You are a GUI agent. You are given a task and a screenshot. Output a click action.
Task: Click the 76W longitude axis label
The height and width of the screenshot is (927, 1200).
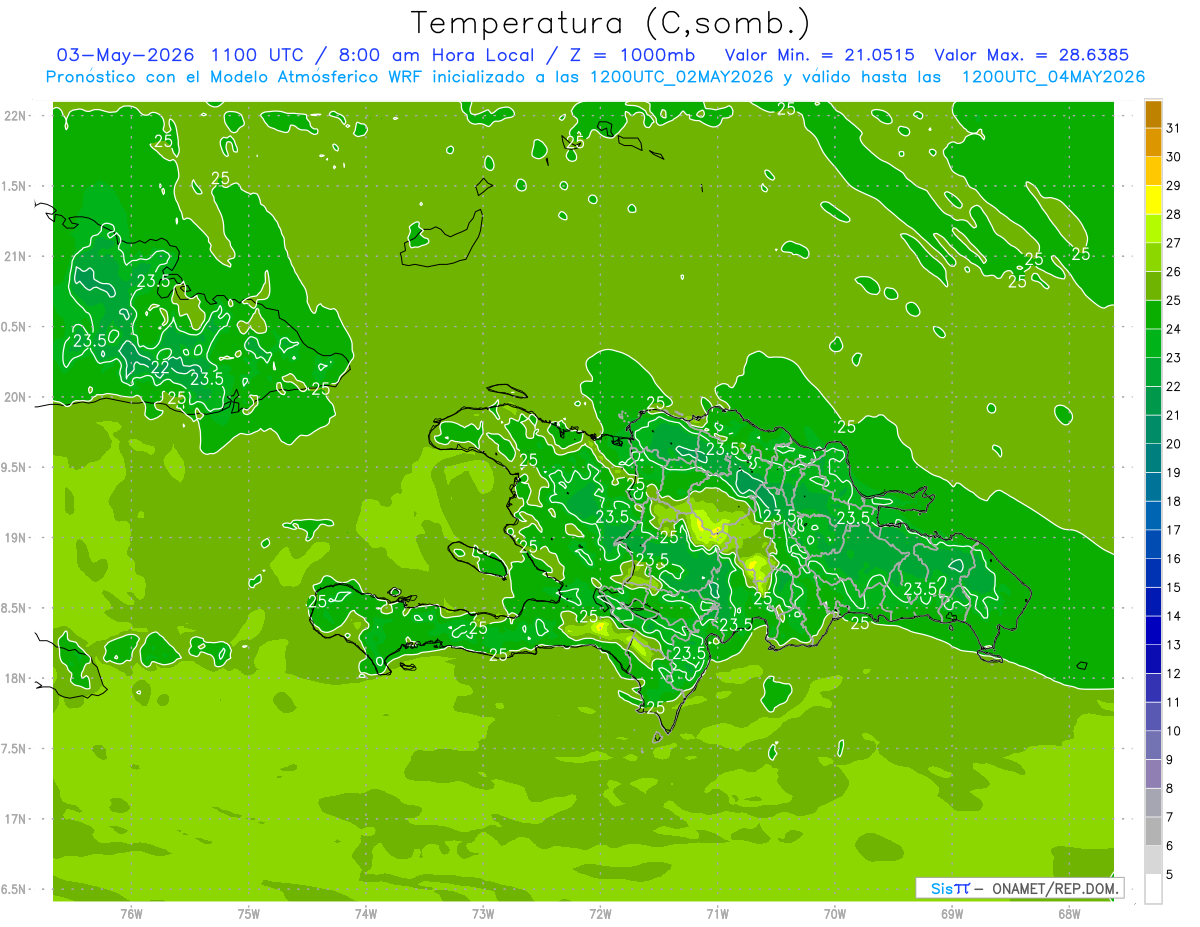pyautogui.click(x=131, y=913)
